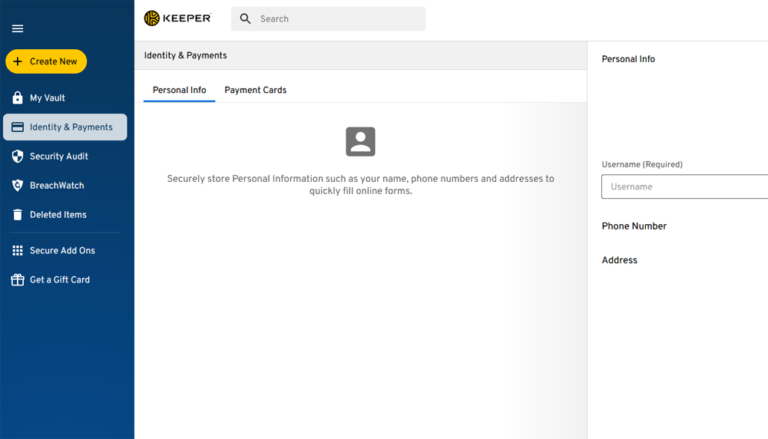Click the BreachWatch shield icon
The width and height of the screenshot is (768, 439).
17,185
